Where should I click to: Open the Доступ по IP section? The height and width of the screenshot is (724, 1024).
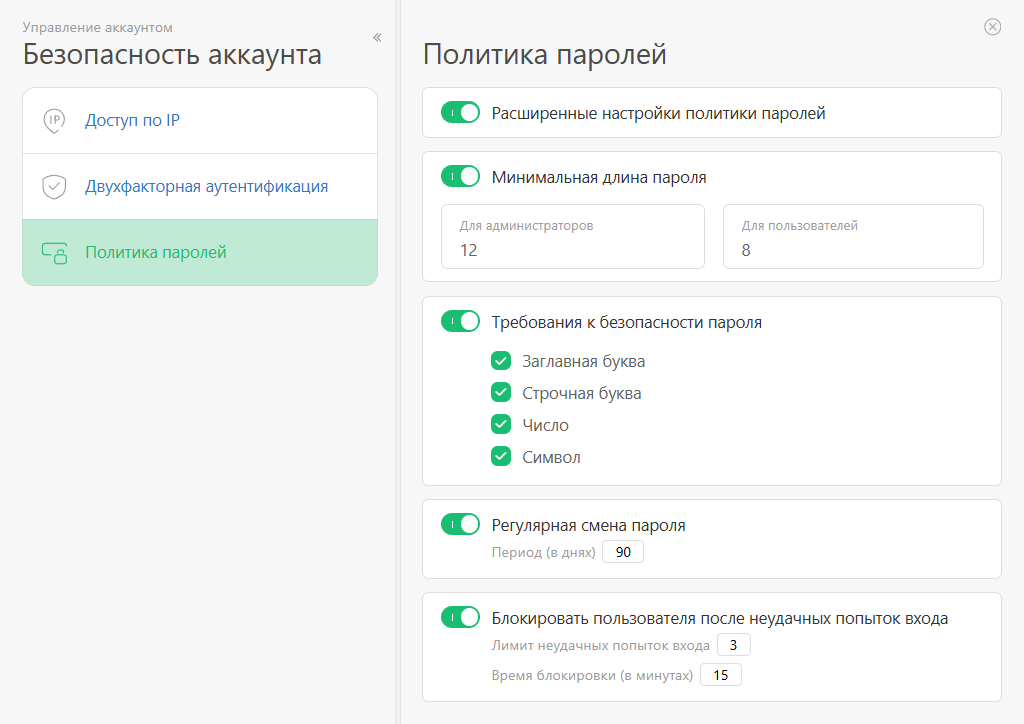(132, 121)
